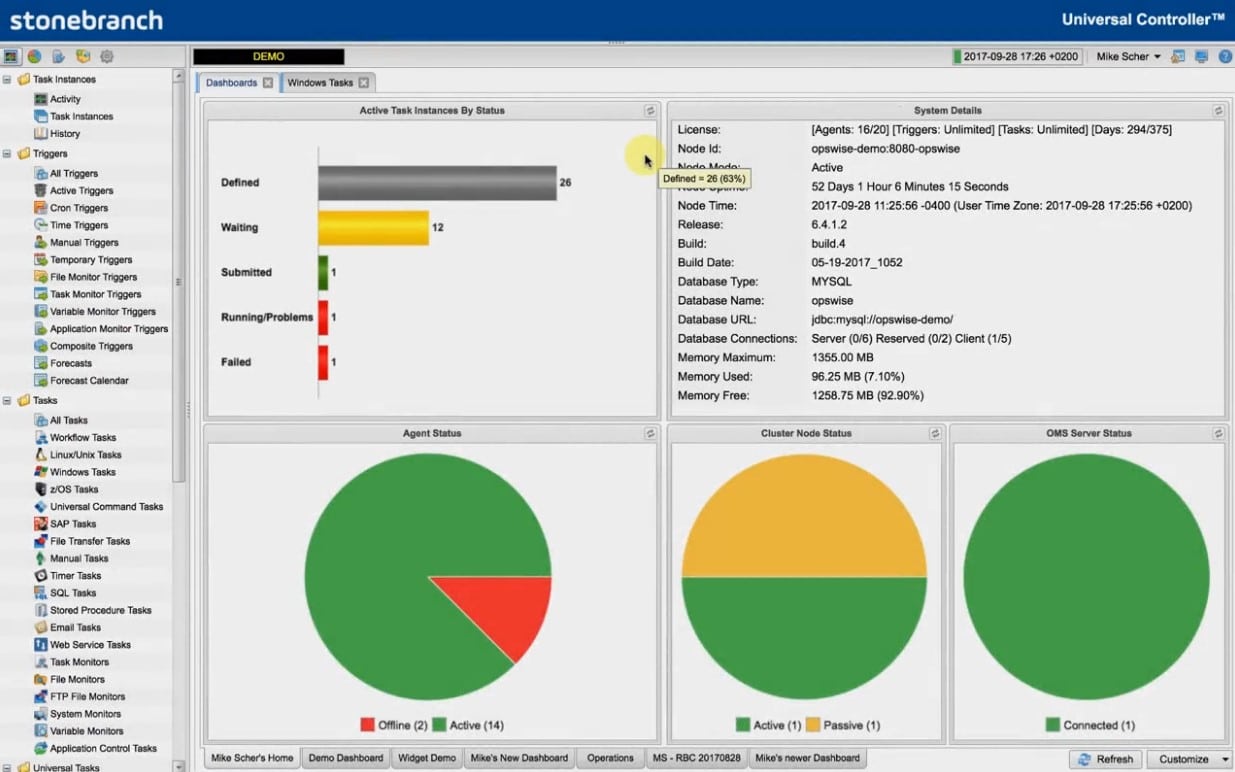This screenshot has height=772, width=1235.
Task: Open the MS - RBC 20170828 tab
Action: [x=697, y=758]
